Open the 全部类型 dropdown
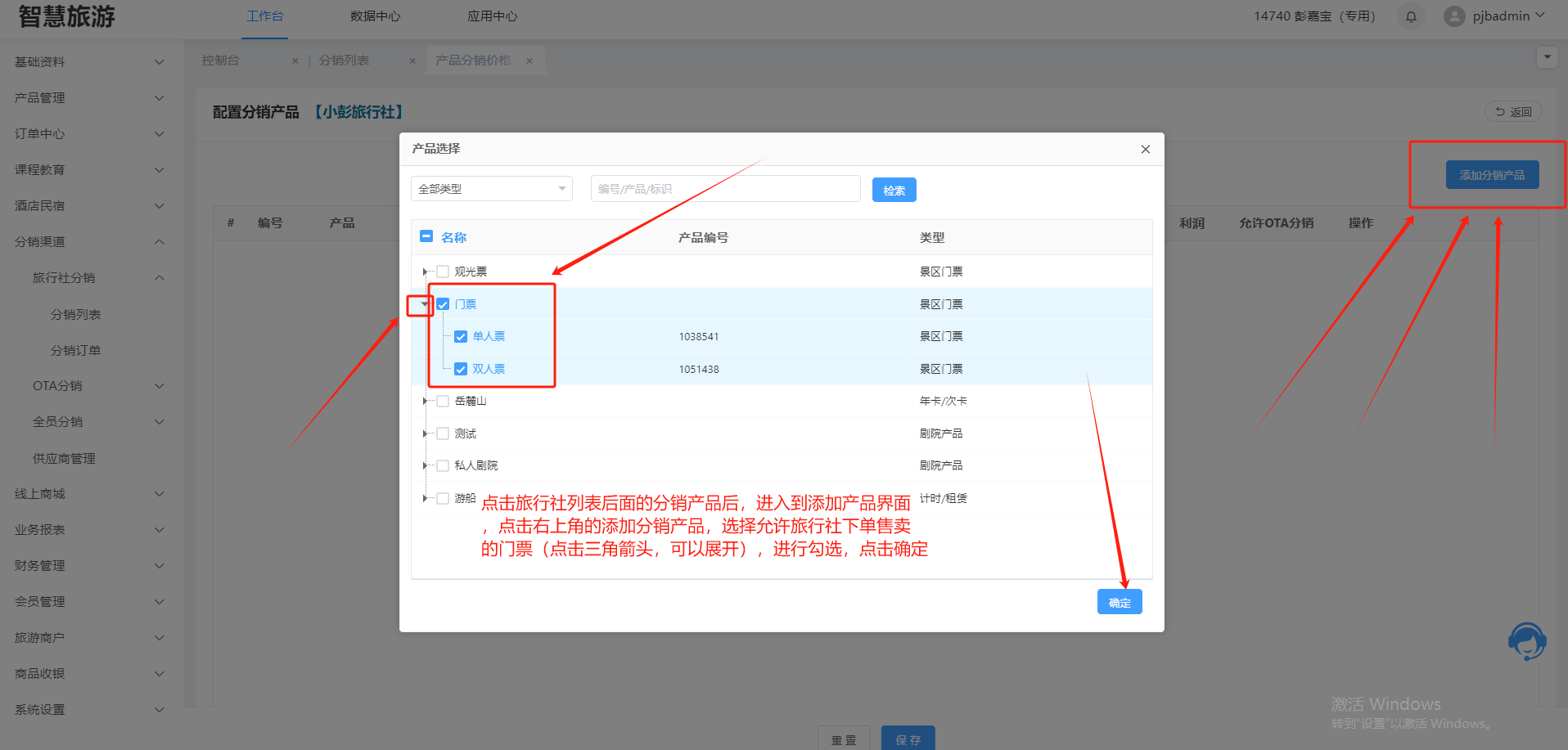The height and width of the screenshot is (750, 1568). point(491,189)
